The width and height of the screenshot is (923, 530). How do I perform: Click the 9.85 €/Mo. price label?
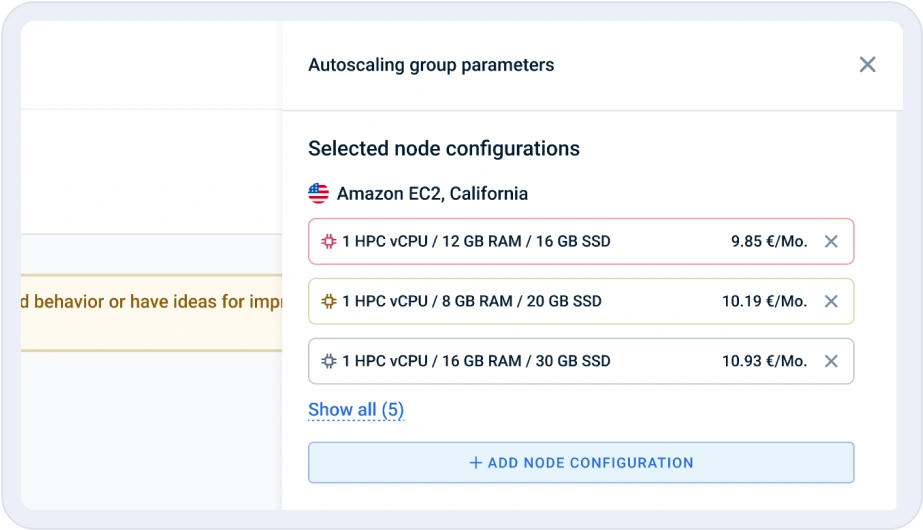(x=769, y=242)
